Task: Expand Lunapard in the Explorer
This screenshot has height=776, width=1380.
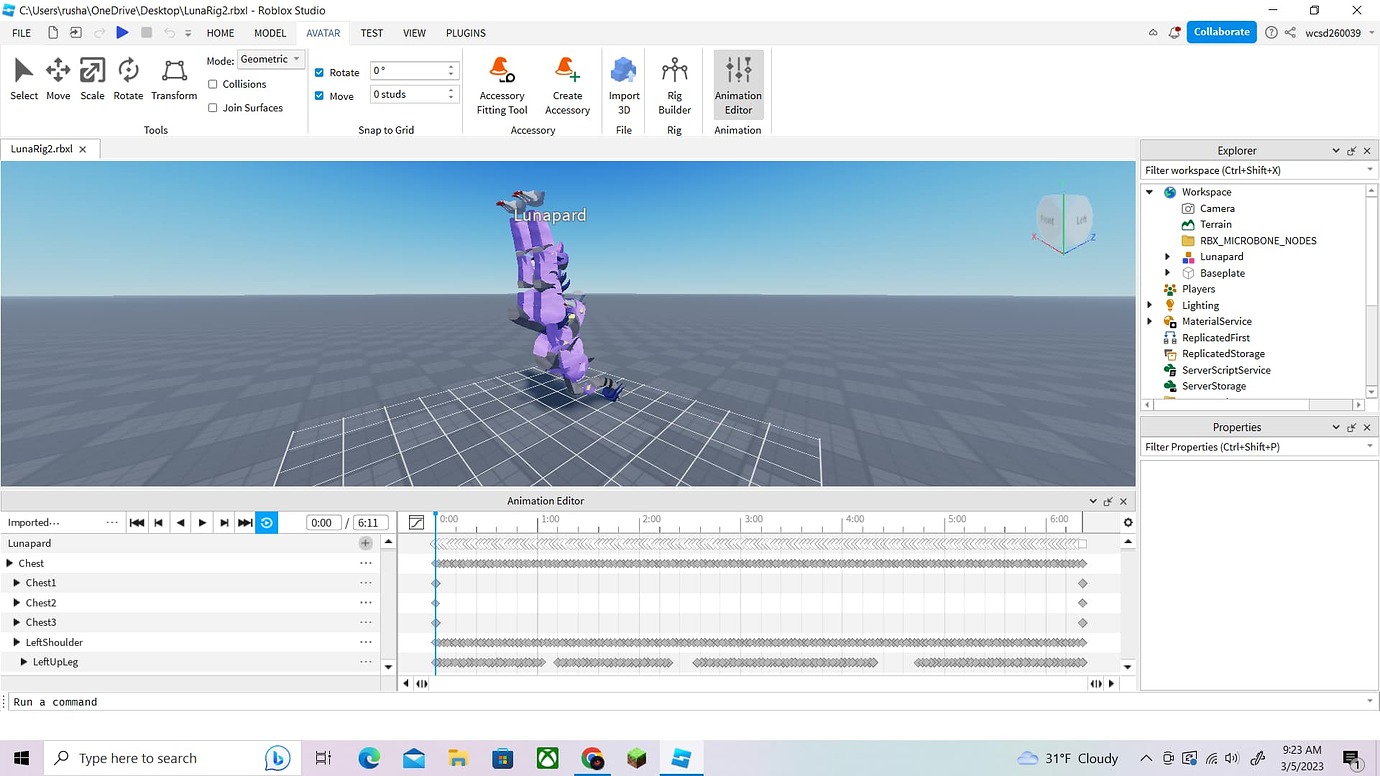Action: click(1167, 257)
